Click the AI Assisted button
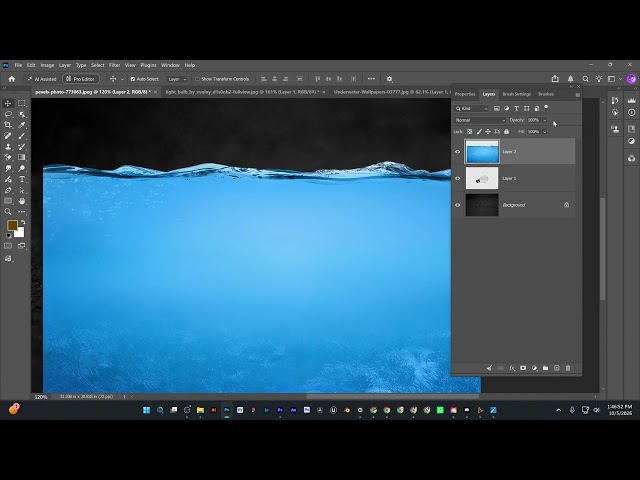 click(42, 79)
